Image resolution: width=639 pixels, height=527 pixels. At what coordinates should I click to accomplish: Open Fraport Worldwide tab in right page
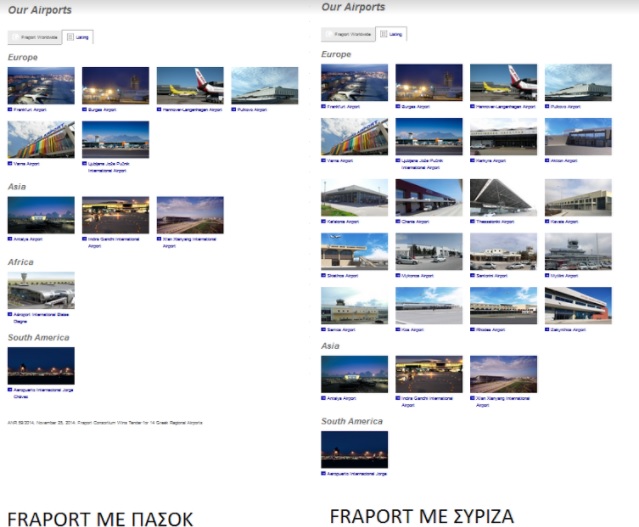click(x=348, y=34)
